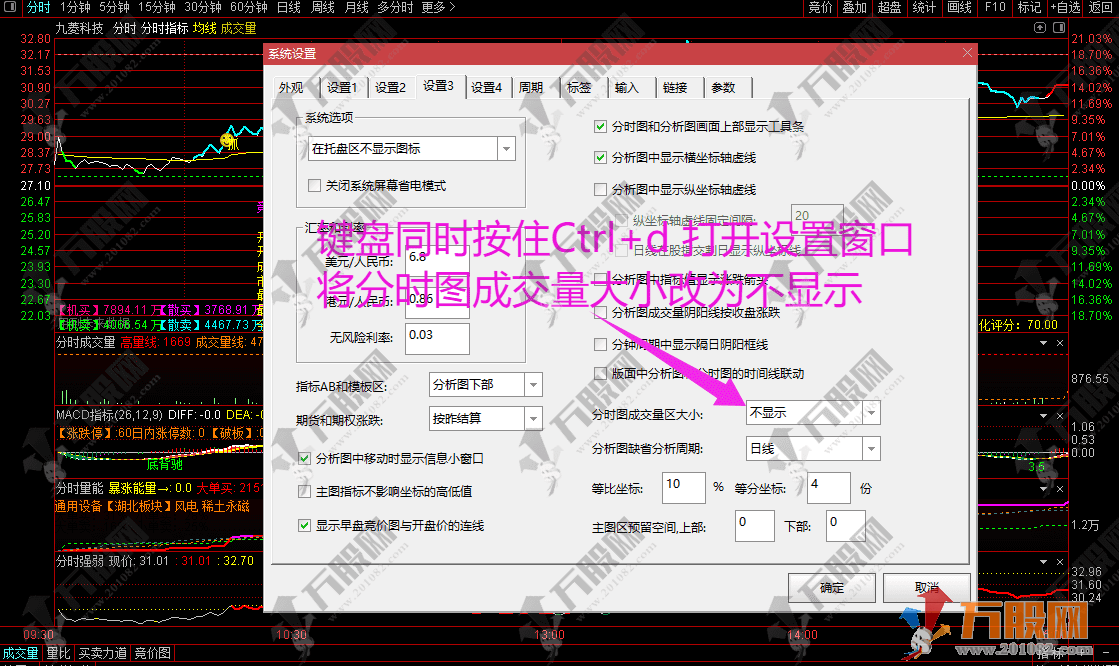Open the 链接 settings tab
The image size is (1119, 666).
tap(675, 88)
